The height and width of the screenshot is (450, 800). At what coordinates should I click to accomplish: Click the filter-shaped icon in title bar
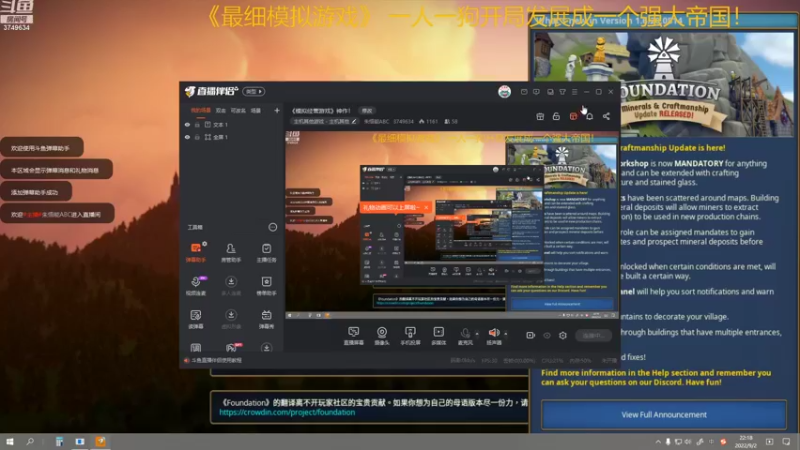(x=562, y=92)
